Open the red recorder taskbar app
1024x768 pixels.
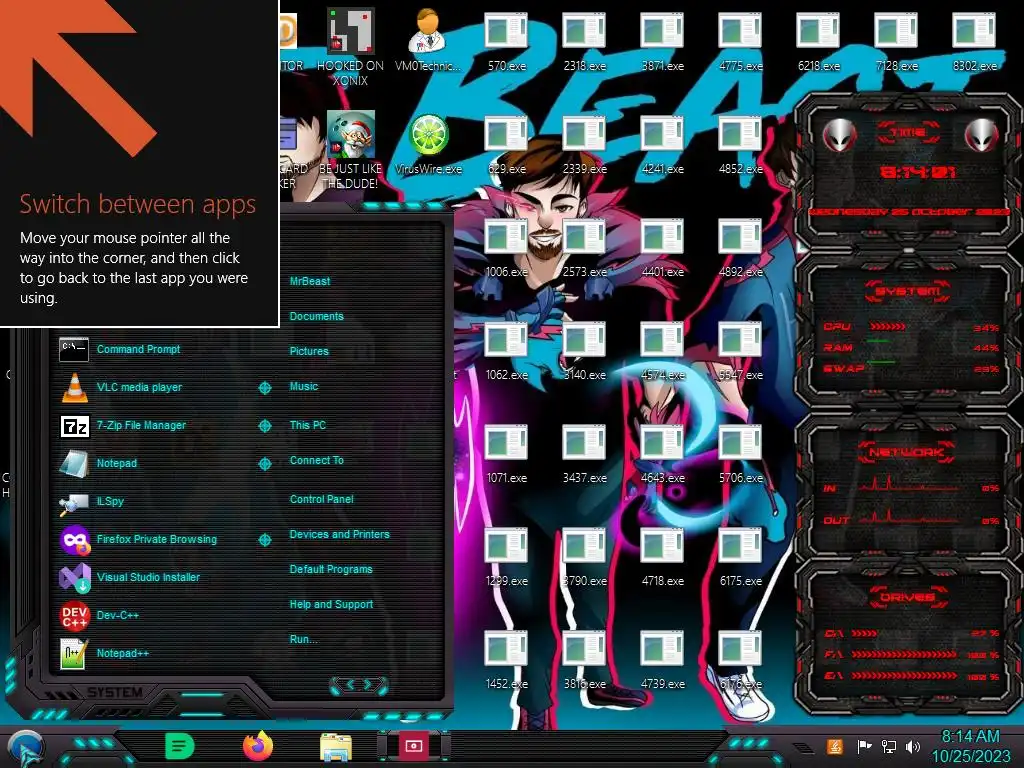pos(413,746)
